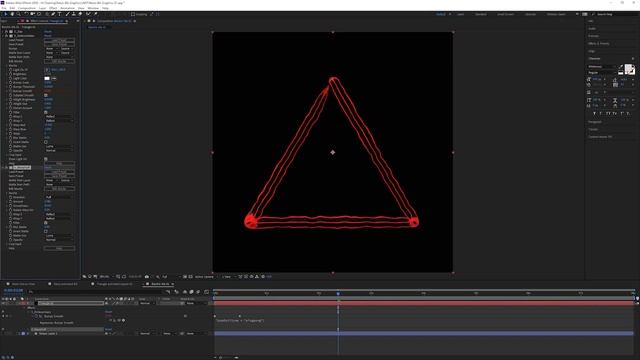This screenshot has width=640, height=360.
Task: Click Reset link for S_Glow effect
Action: (48, 31)
